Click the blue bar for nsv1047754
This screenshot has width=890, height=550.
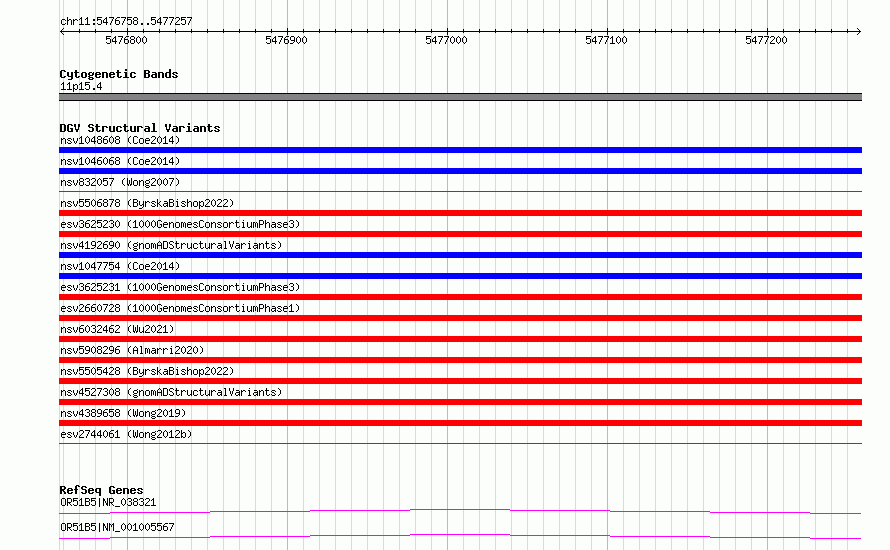tap(460, 276)
